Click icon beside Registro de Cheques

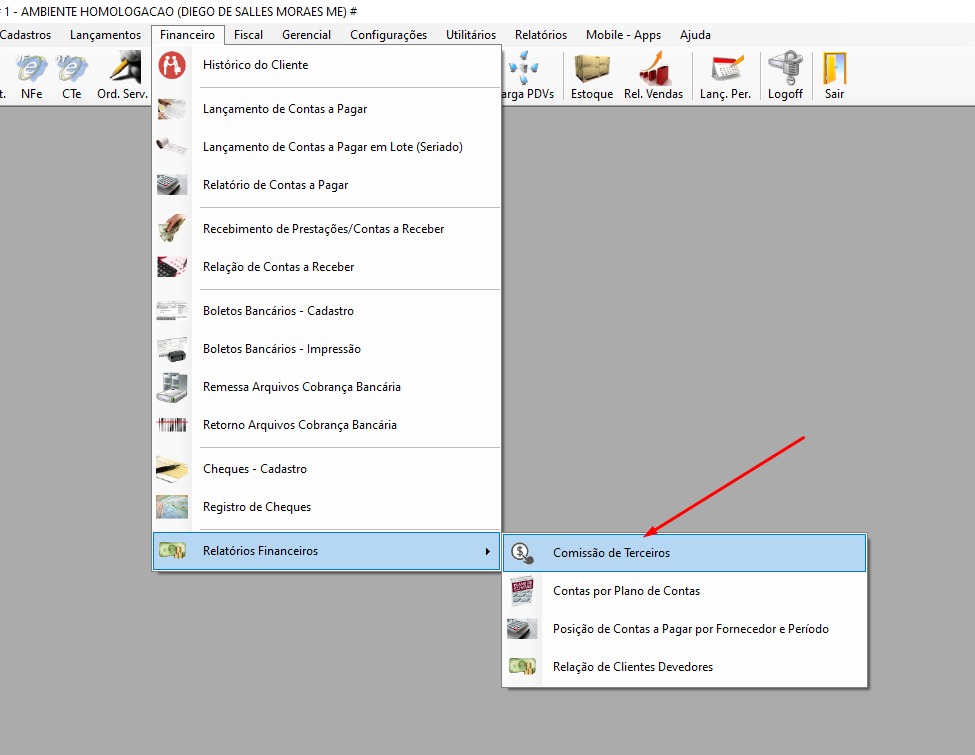(x=172, y=507)
